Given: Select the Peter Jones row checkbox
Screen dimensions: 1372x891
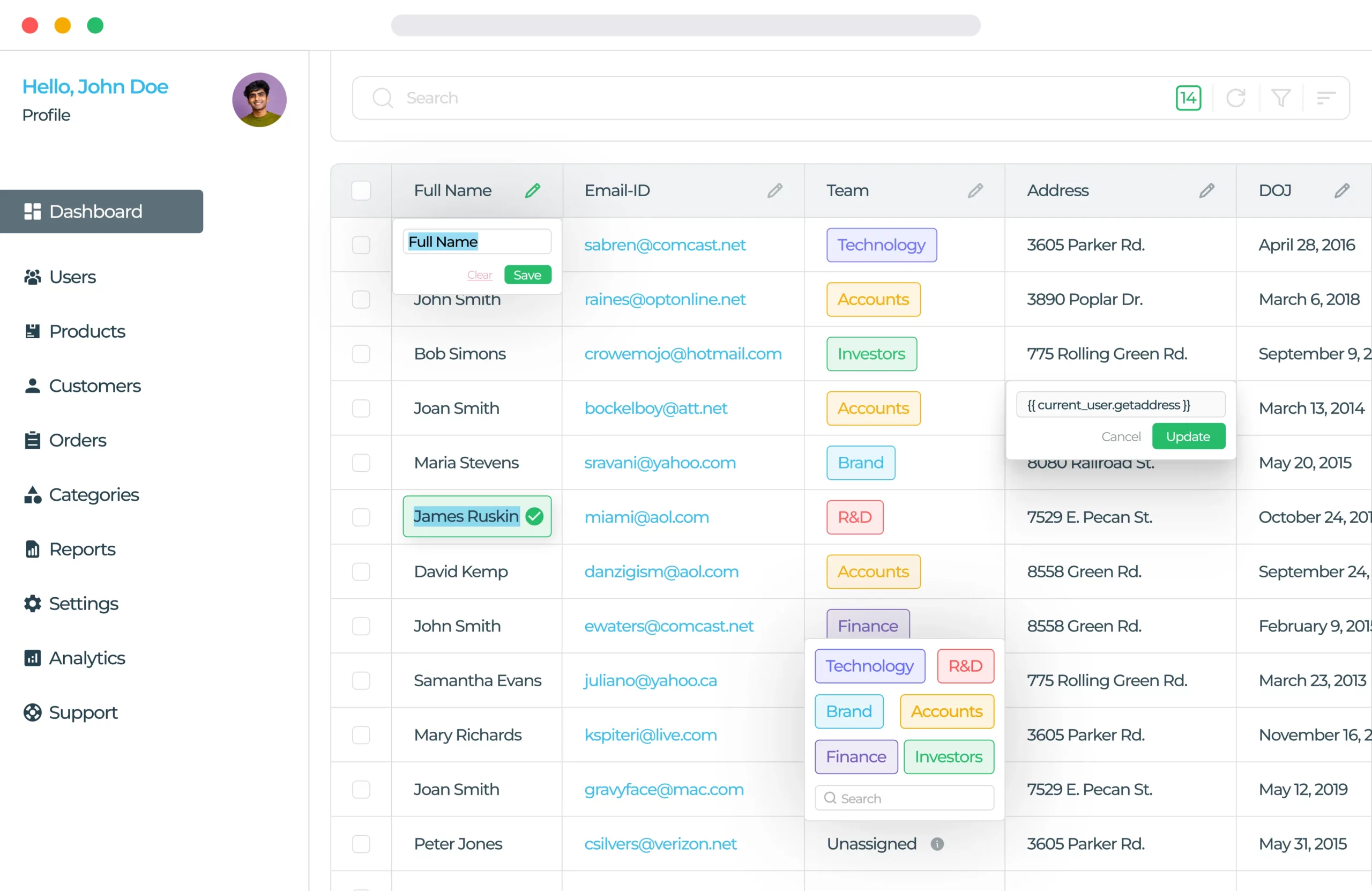Looking at the screenshot, I should point(361,844).
